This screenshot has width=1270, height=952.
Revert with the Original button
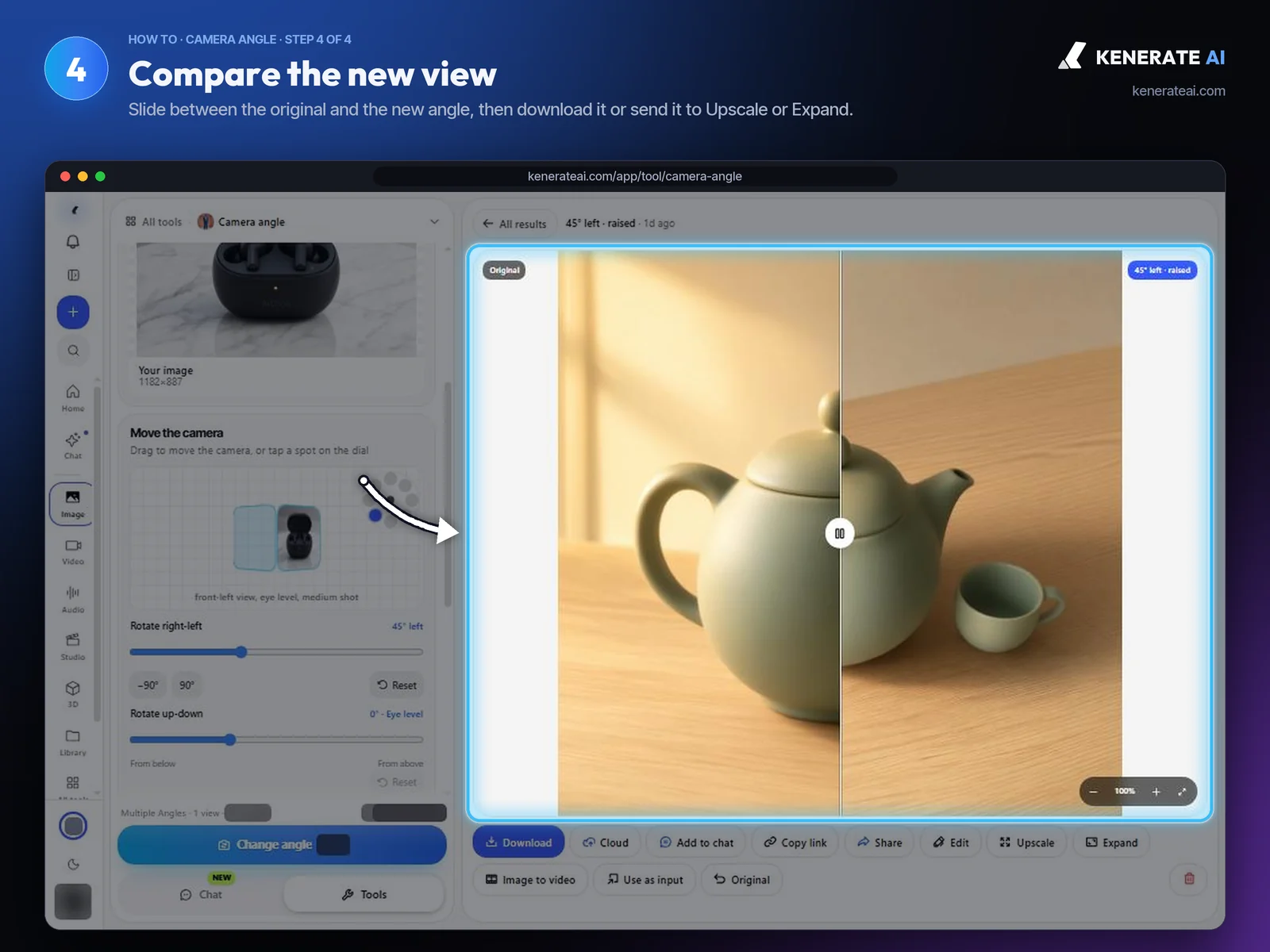coord(741,880)
